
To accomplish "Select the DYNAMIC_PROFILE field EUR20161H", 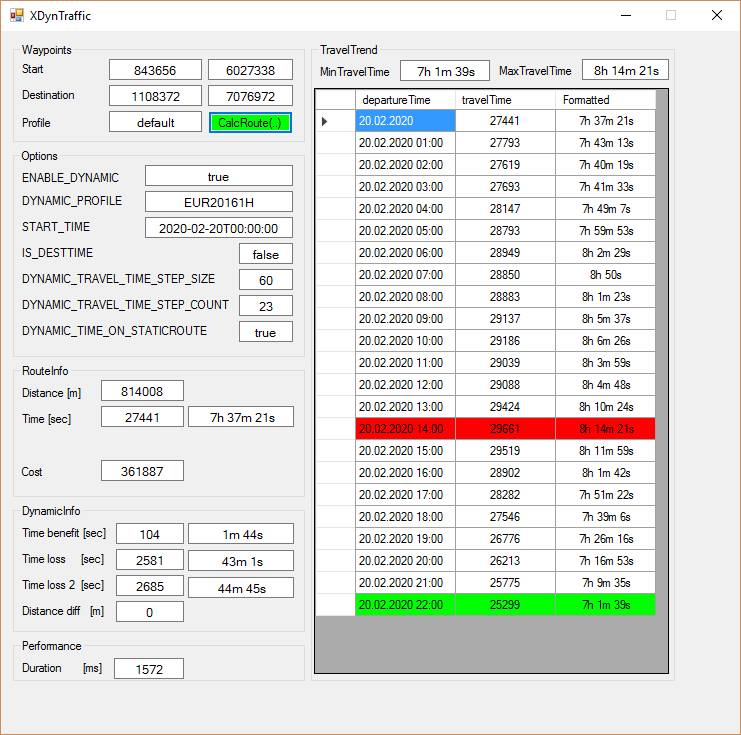I will [x=218, y=202].
